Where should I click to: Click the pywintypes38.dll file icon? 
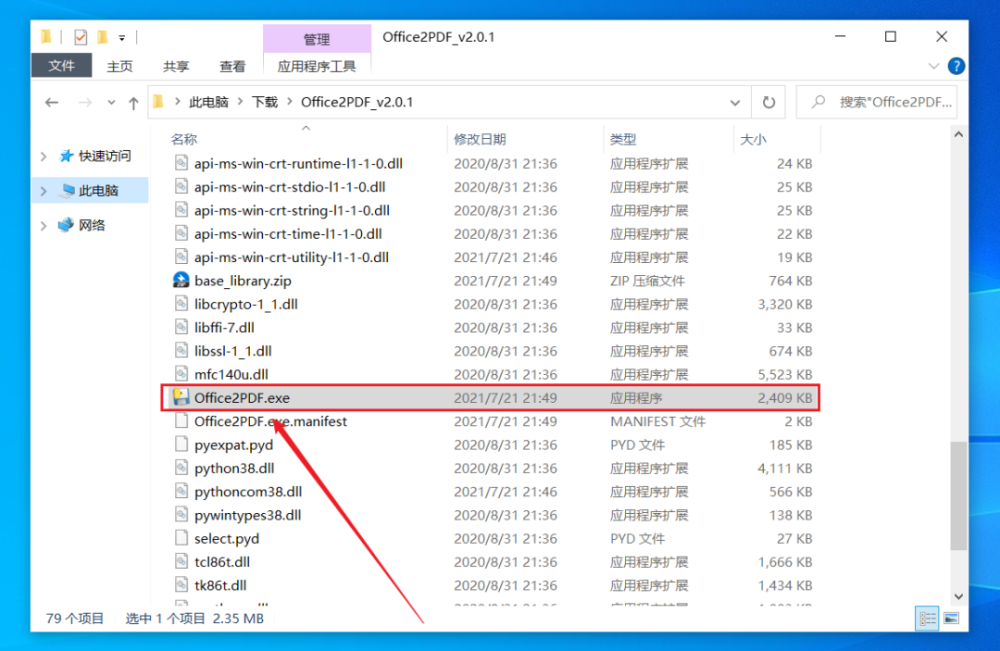181,514
